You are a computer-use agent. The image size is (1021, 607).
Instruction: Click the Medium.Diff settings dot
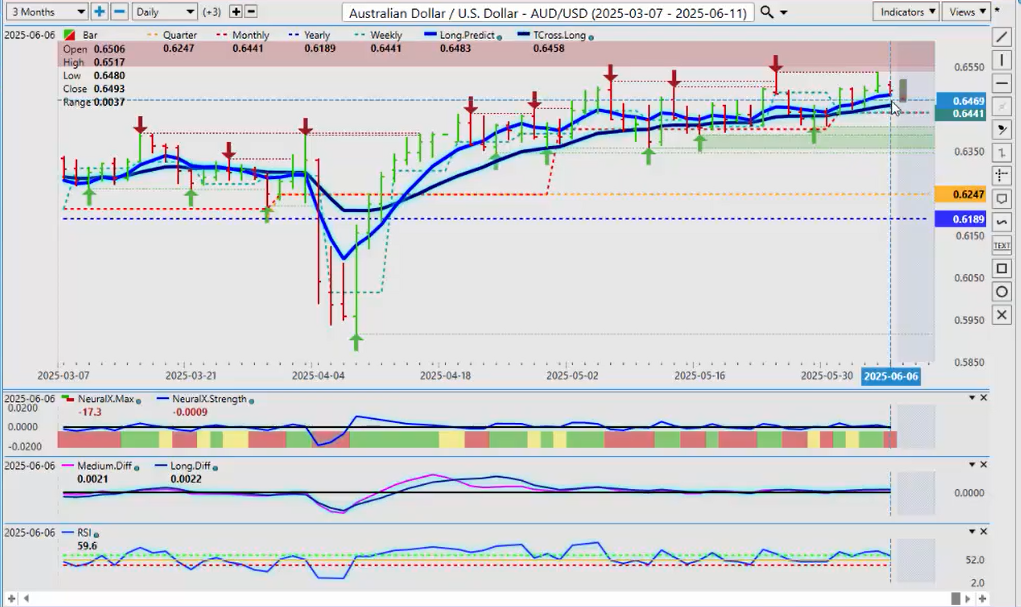pyautogui.click(x=136, y=468)
